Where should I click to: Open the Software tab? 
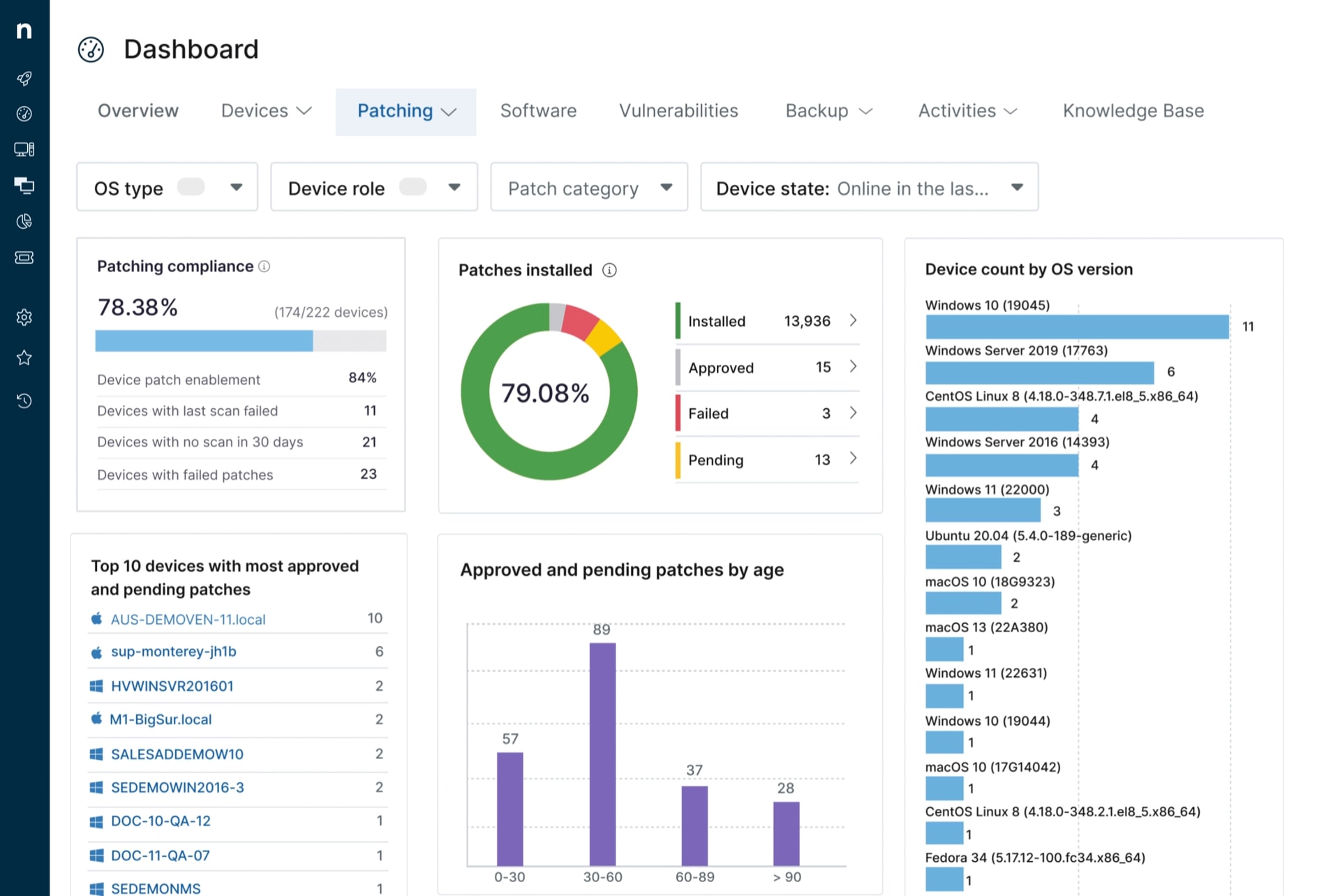click(537, 110)
